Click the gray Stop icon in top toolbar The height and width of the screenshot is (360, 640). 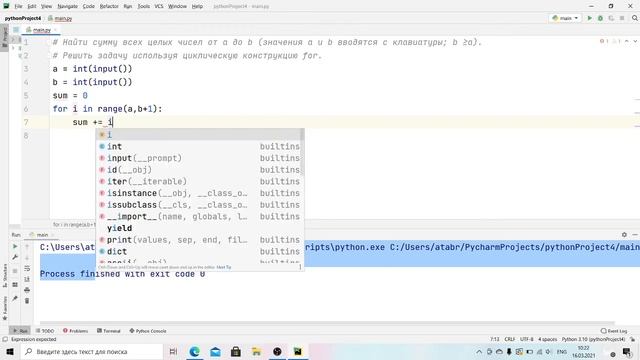622,18
